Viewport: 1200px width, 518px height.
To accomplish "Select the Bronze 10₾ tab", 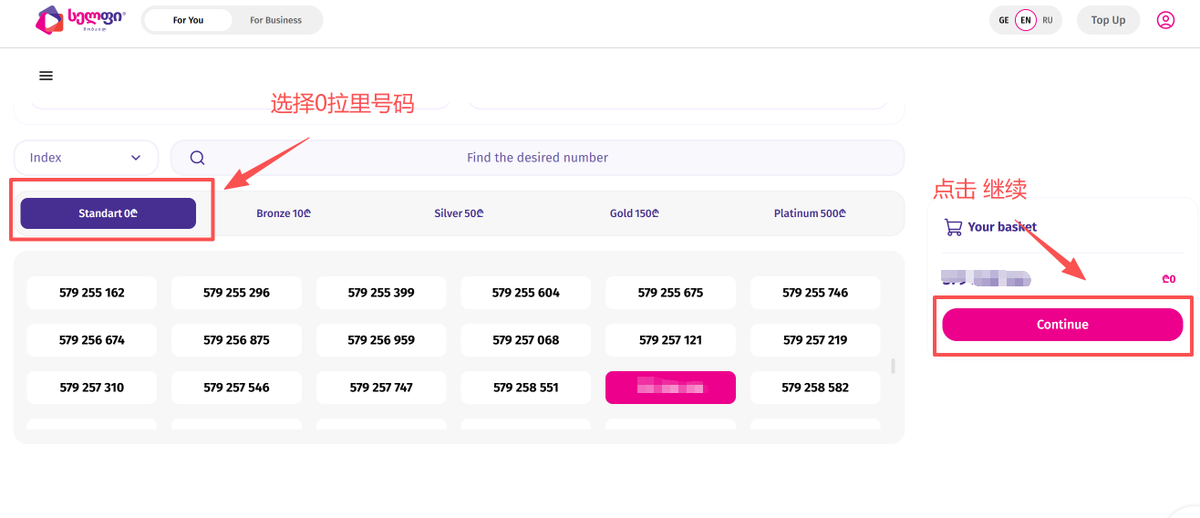I will [x=283, y=213].
